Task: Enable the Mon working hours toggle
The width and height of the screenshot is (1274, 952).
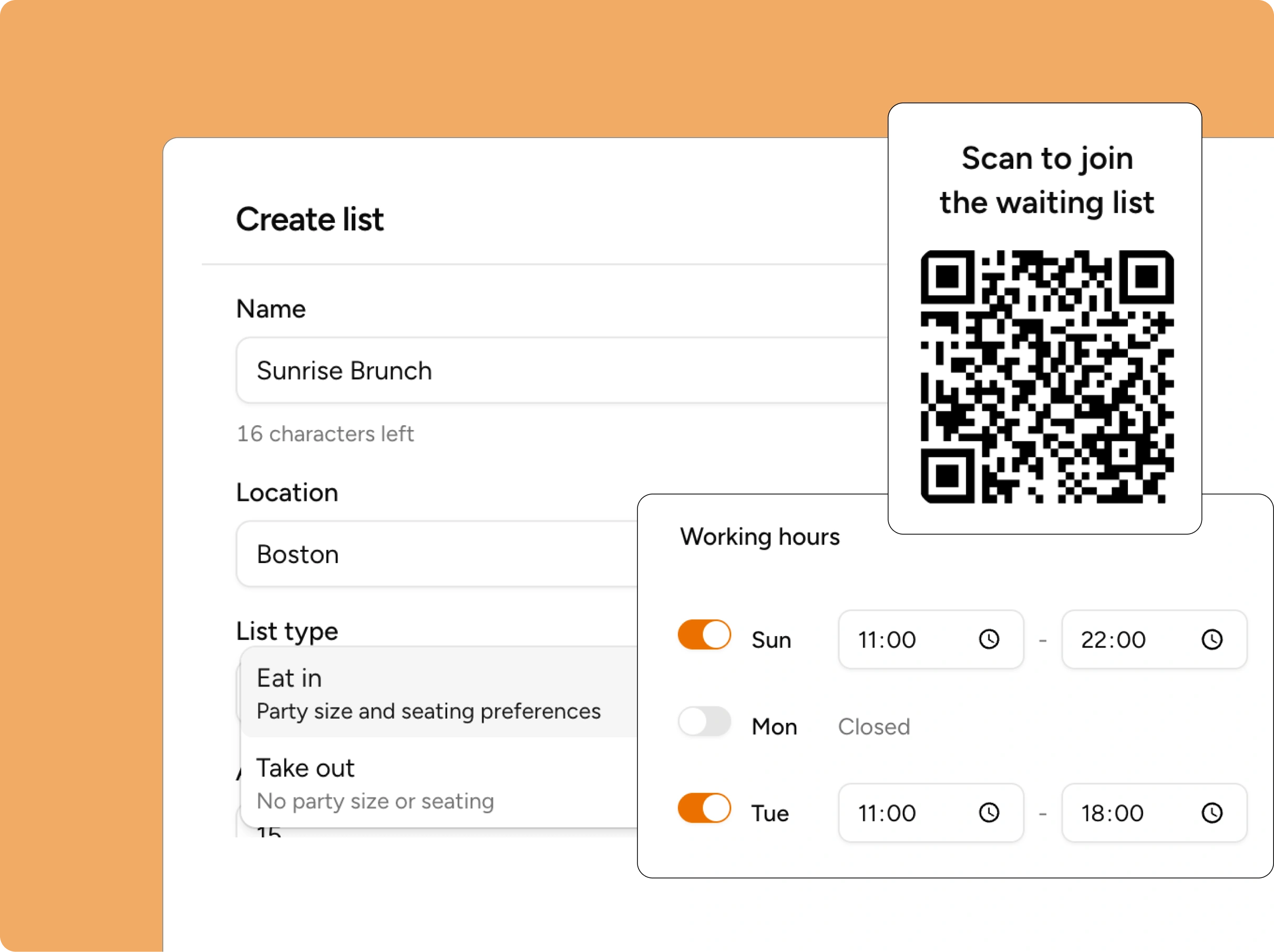Action: coord(704,722)
